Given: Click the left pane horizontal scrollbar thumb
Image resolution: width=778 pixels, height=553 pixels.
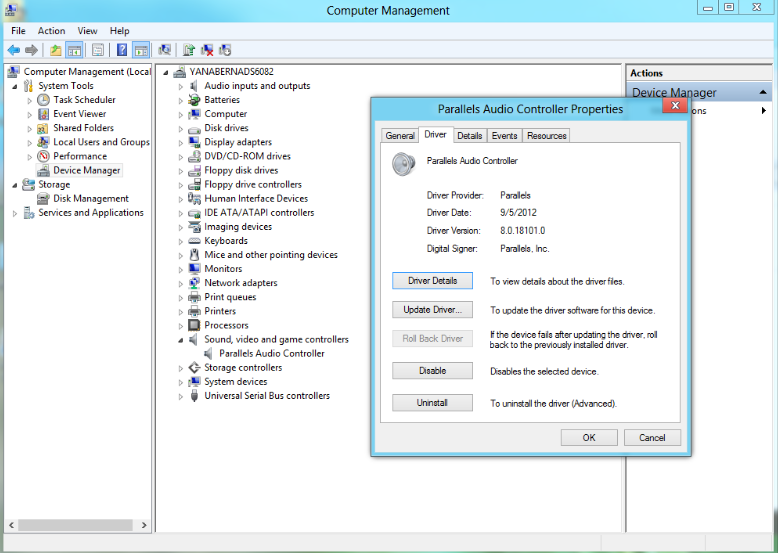Looking at the screenshot, I should point(75,525).
